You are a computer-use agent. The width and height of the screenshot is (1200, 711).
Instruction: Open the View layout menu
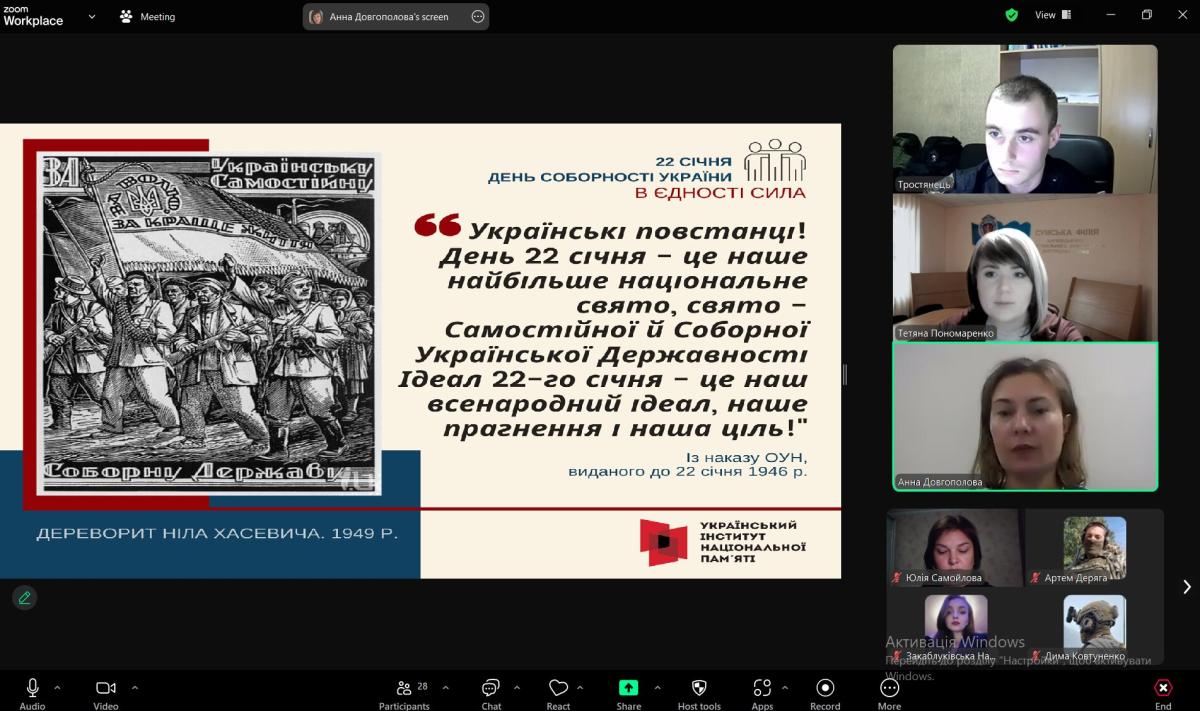tap(1052, 15)
